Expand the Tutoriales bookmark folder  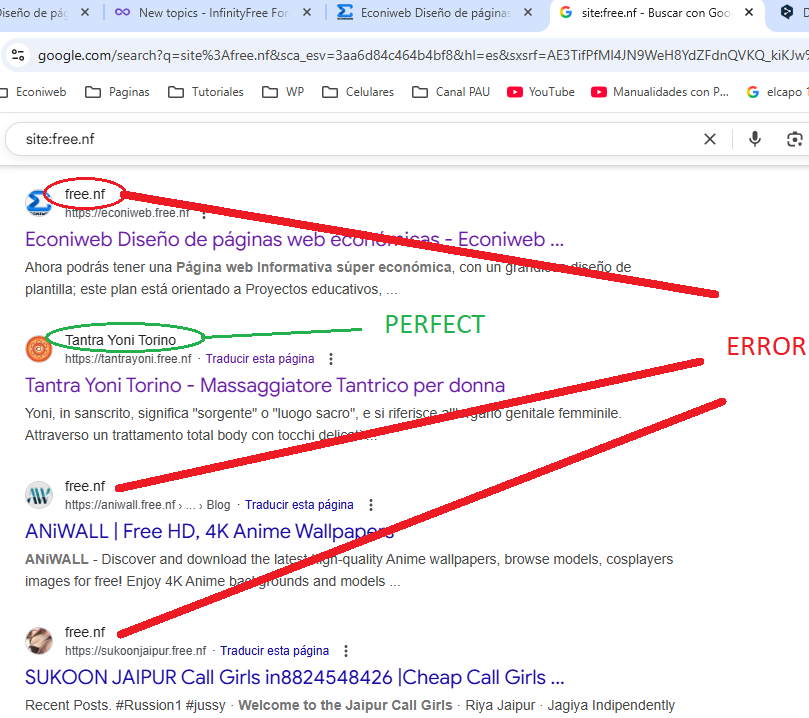205,92
